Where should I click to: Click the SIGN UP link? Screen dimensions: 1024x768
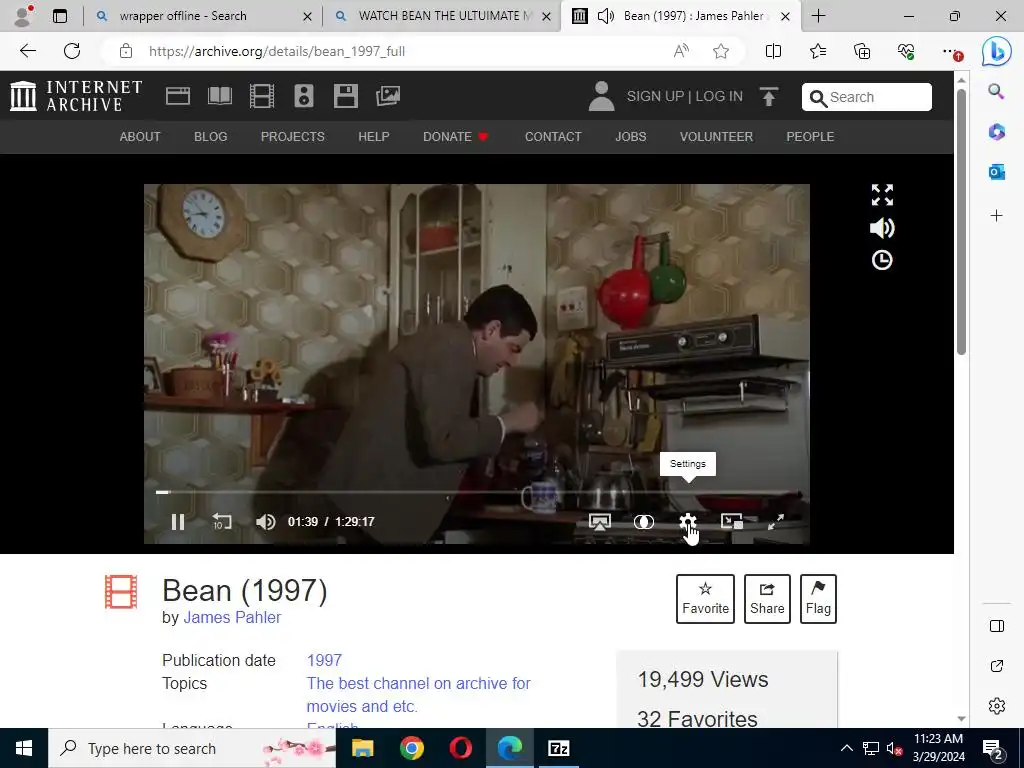click(655, 96)
